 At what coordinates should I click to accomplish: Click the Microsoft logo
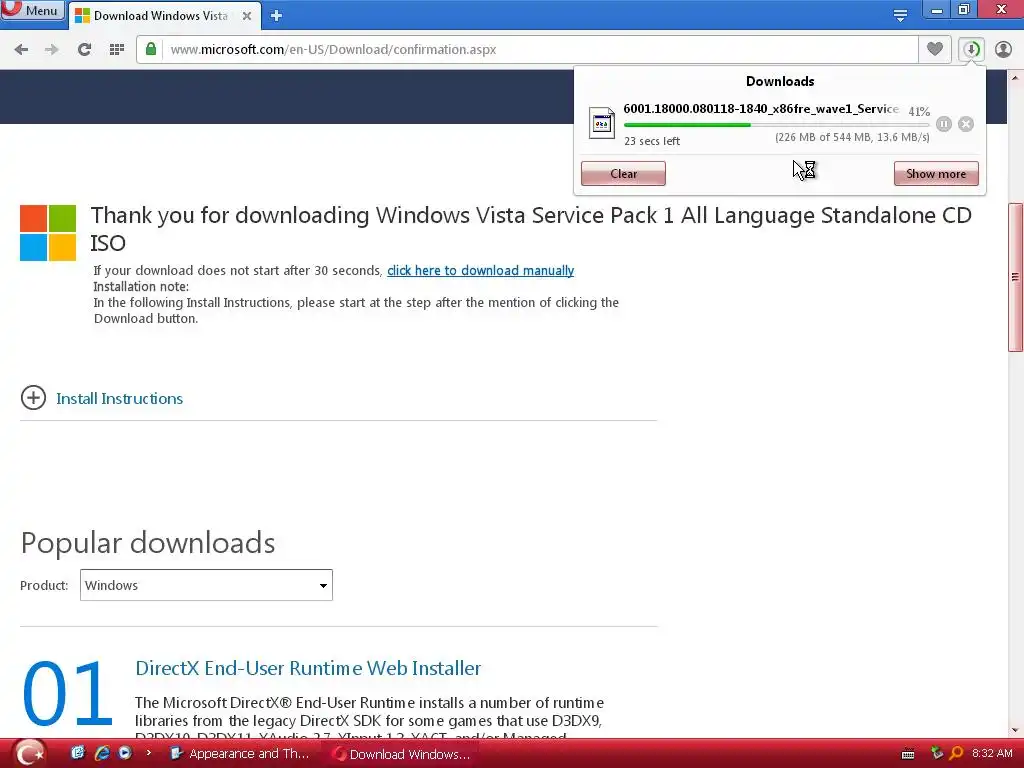48,233
